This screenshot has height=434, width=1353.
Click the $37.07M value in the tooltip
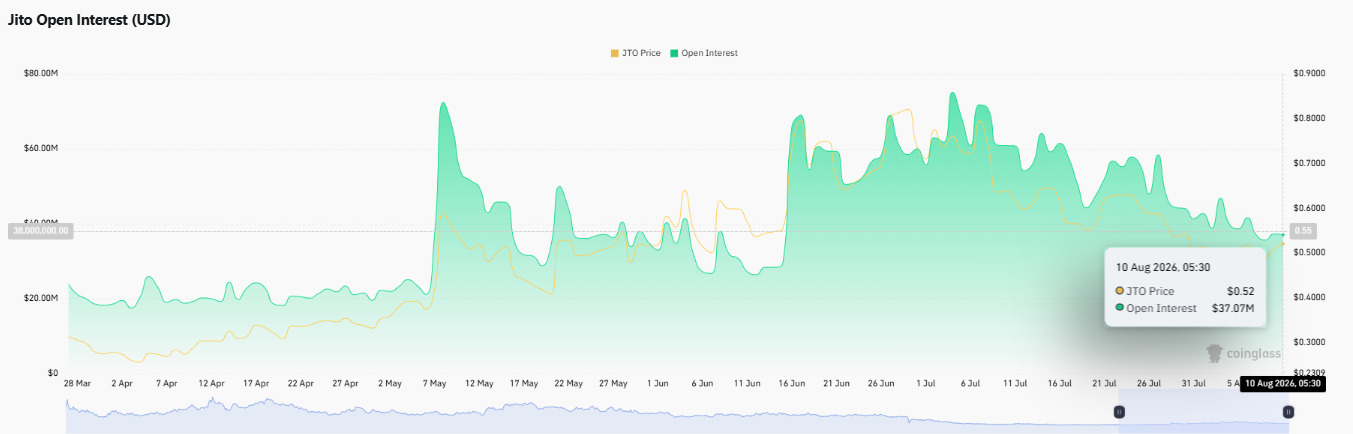1234,308
